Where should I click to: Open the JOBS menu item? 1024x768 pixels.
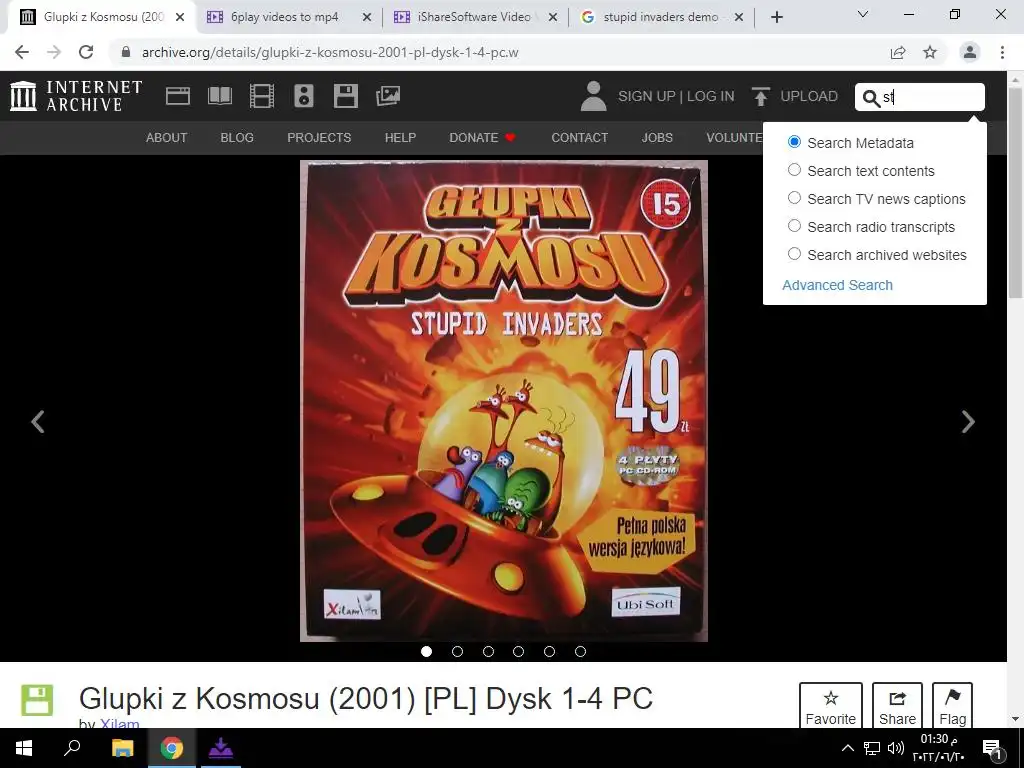657,138
